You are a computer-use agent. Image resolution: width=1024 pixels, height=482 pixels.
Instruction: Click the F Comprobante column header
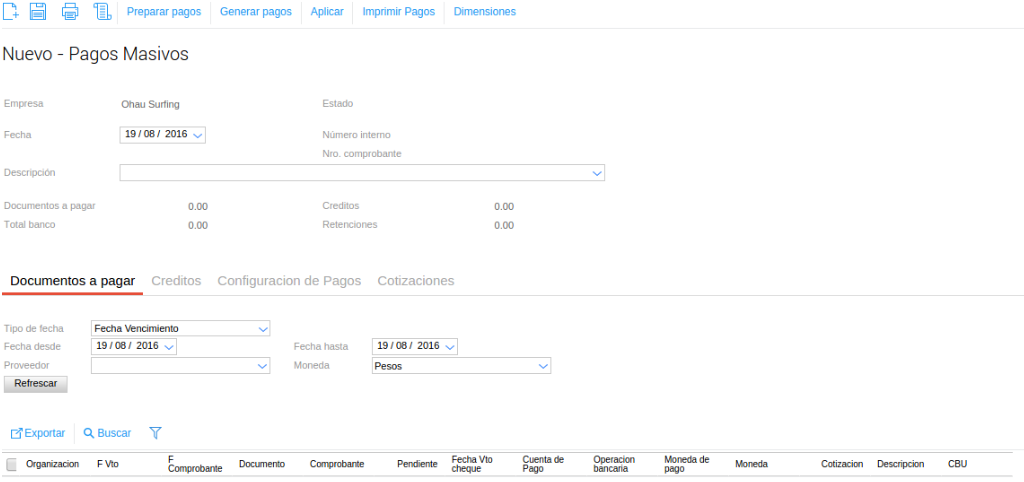tap(195, 464)
